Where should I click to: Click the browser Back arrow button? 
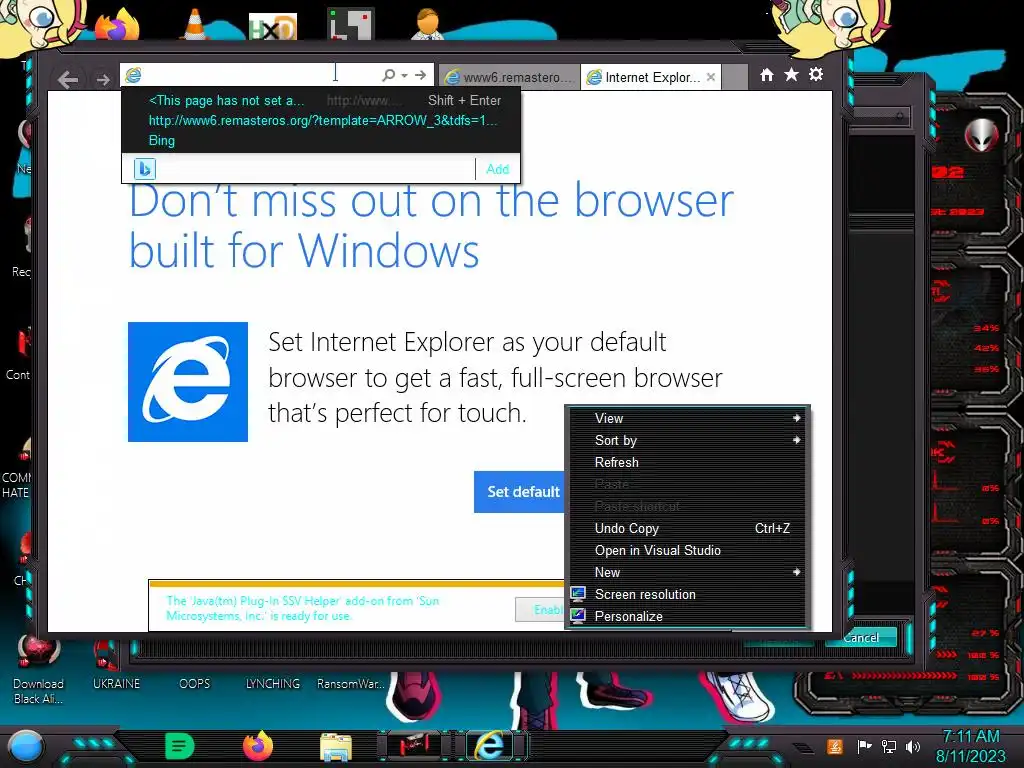(x=68, y=80)
